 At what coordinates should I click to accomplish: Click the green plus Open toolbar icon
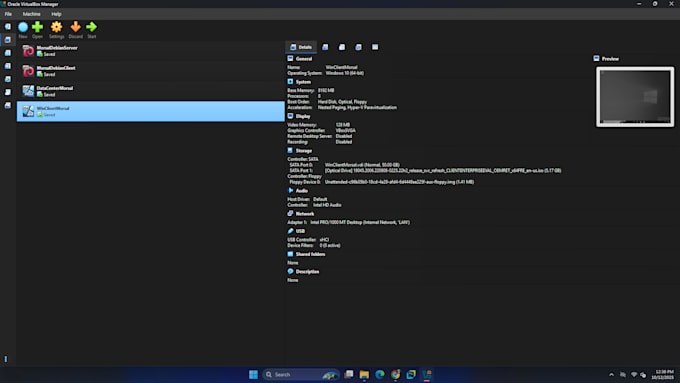click(38, 27)
